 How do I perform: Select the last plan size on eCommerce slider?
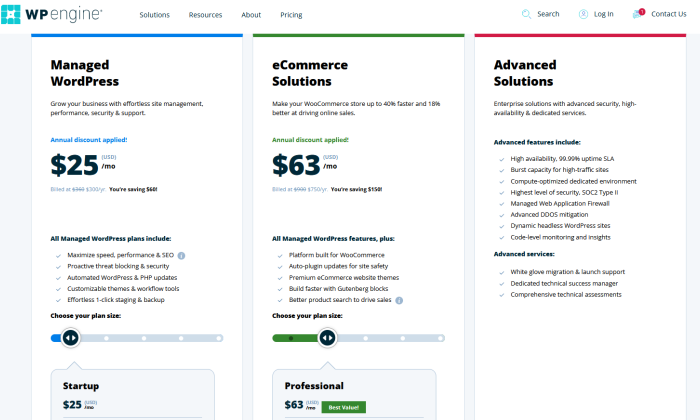coord(440,338)
